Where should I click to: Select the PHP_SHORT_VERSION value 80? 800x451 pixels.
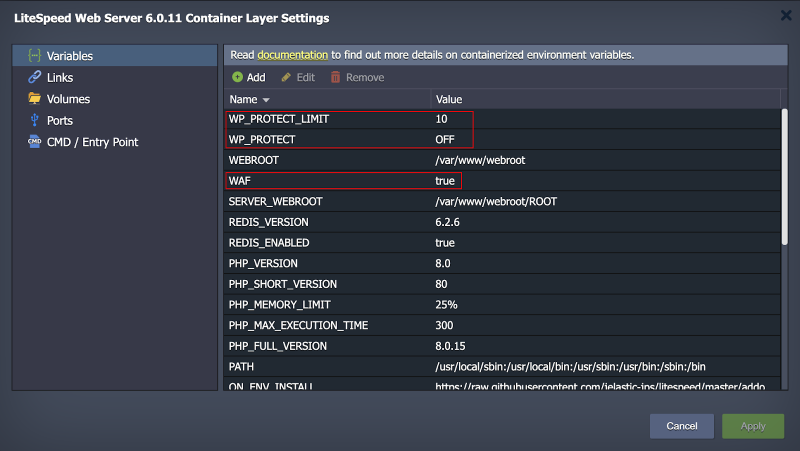[x=441, y=284]
